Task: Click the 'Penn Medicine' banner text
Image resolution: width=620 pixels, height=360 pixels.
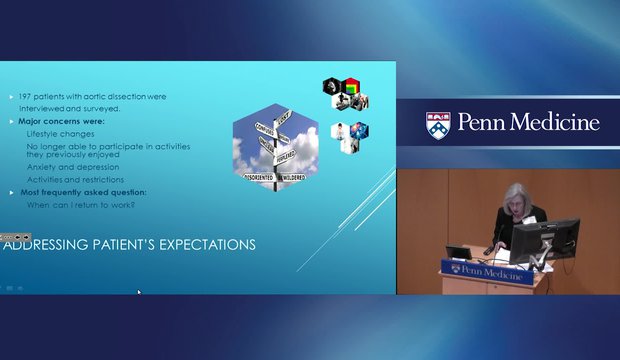Action: click(529, 122)
